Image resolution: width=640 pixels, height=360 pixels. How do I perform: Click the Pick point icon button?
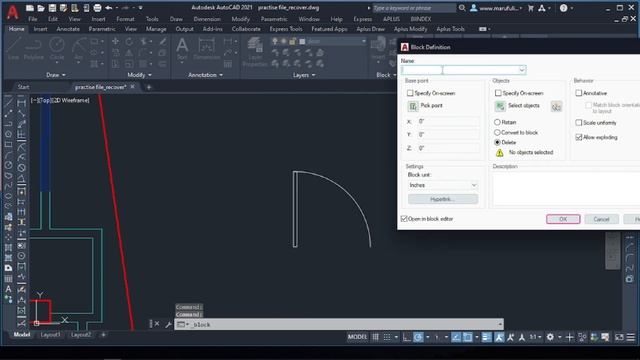pyautogui.click(x=413, y=106)
